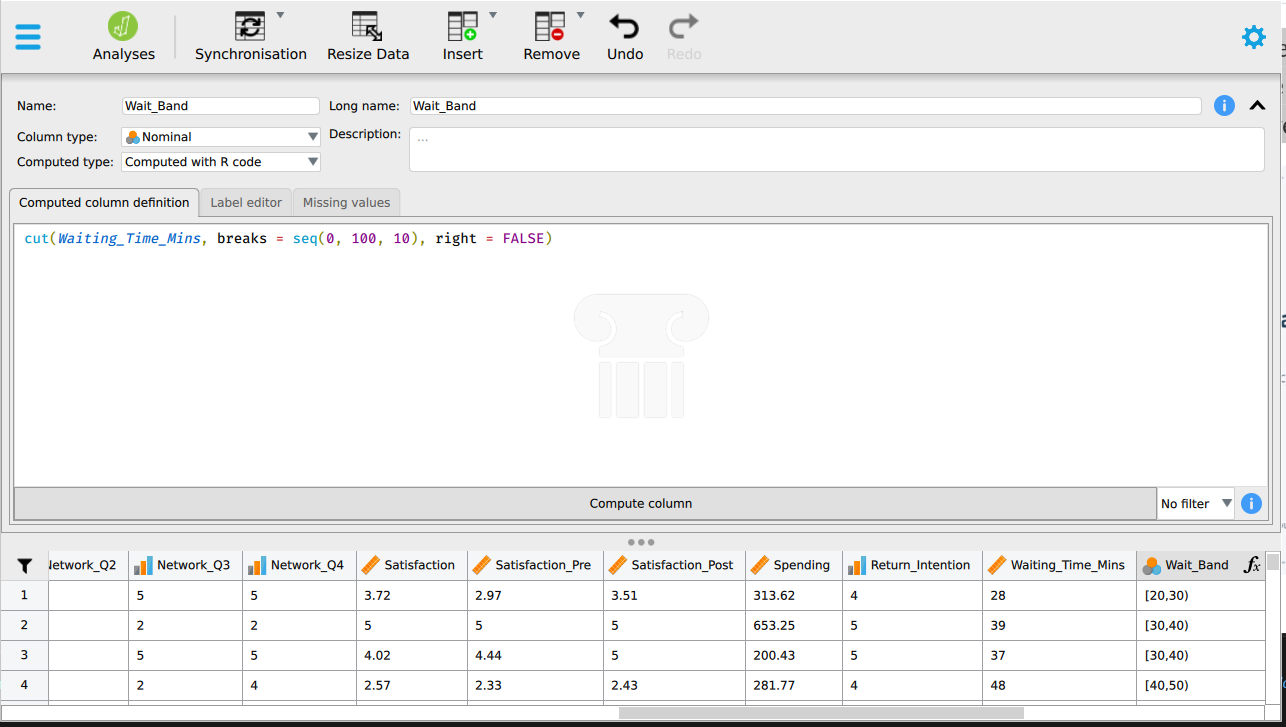Click the Insert column icon
Image resolution: width=1286 pixels, height=727 pixels.
pos(463,27)
